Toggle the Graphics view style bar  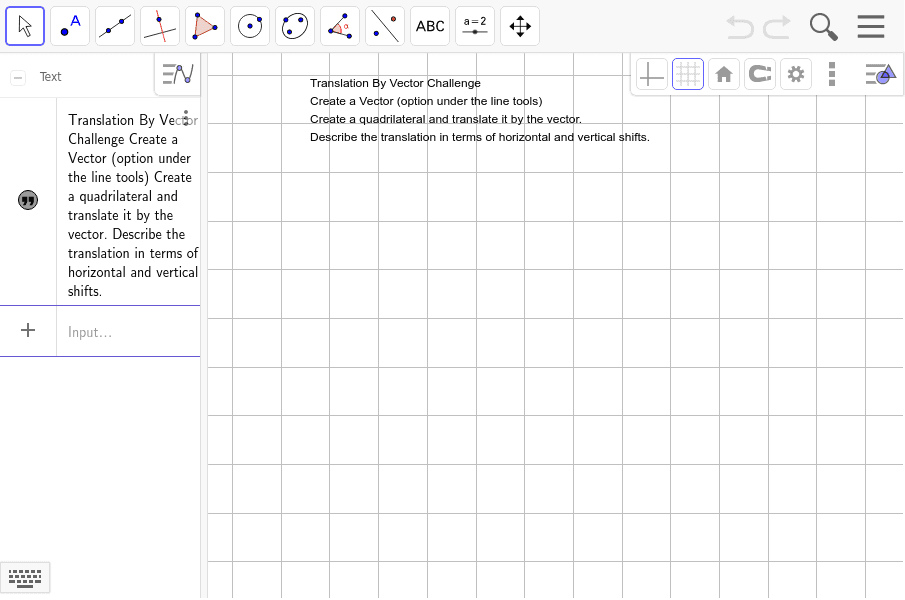880,74
